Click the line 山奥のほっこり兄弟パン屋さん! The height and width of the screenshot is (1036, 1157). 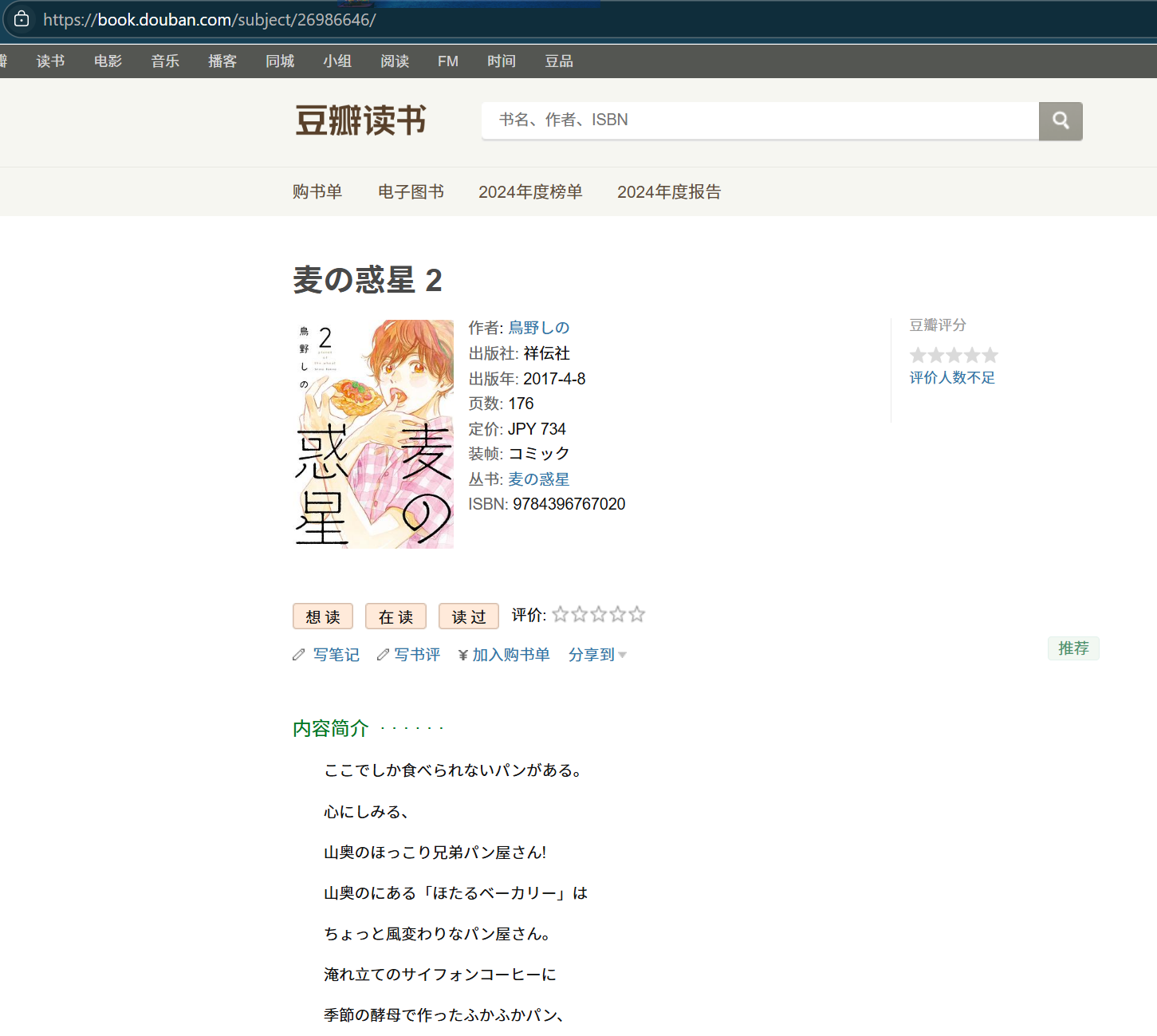[x=435, y=853]
